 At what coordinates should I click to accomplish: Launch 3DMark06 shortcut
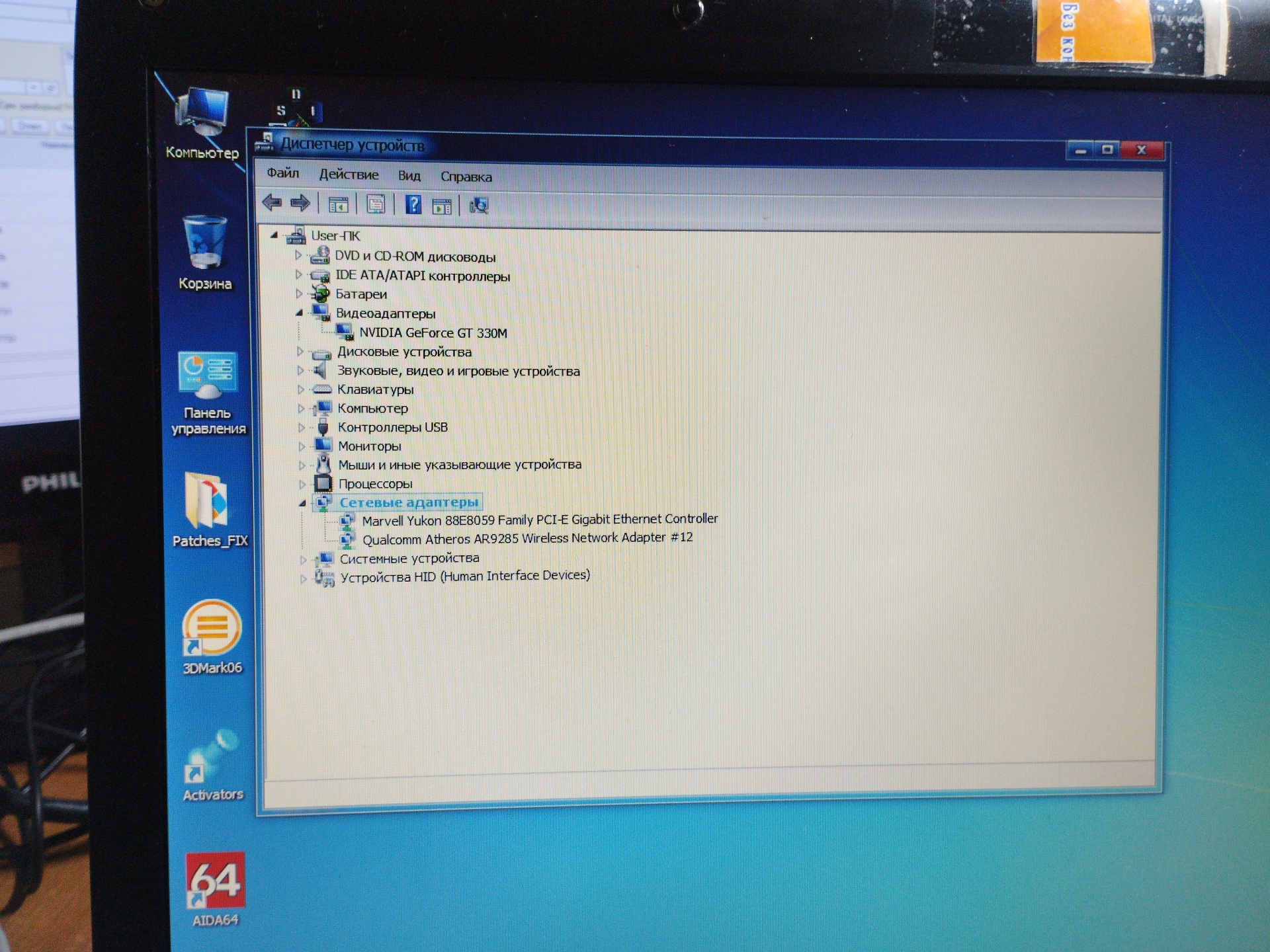click(212, 637)
